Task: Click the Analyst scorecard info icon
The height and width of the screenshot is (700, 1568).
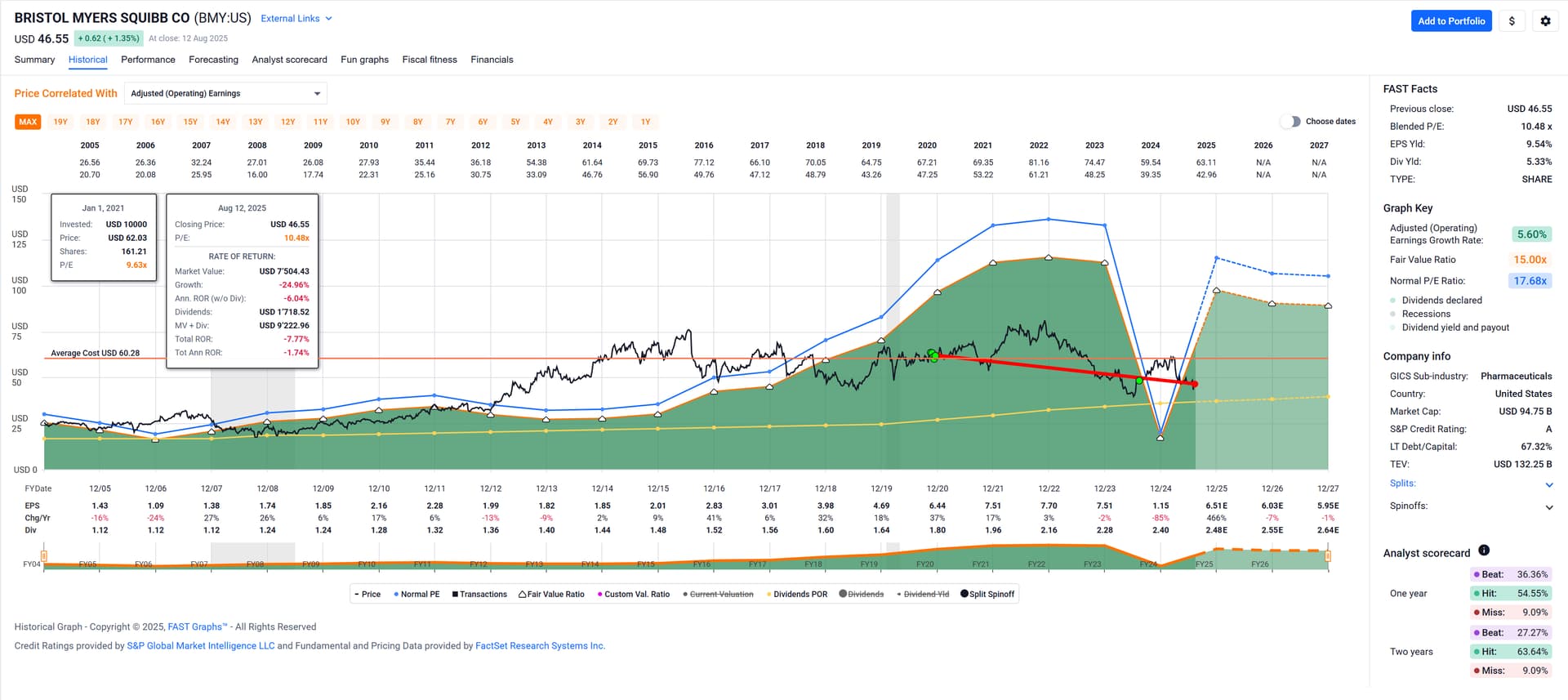Action: click(1484, 551)
